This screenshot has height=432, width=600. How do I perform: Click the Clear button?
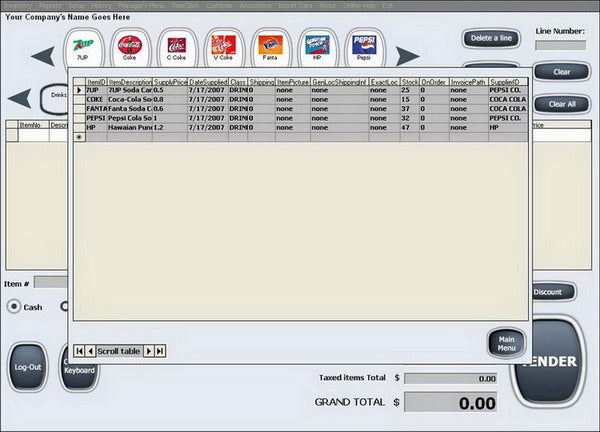pos(561,72)
